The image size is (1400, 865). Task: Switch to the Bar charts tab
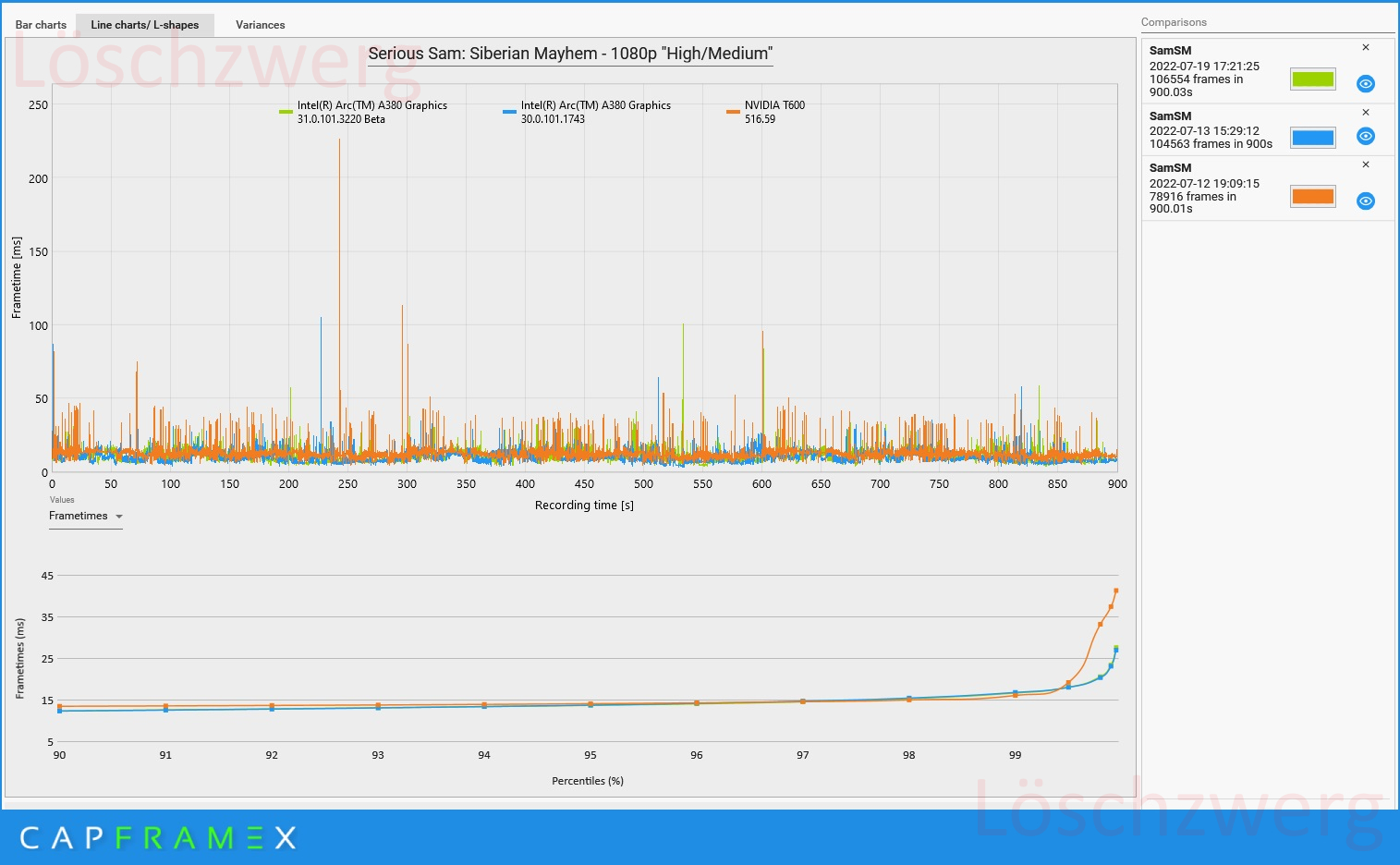click(x=41, y=25)
